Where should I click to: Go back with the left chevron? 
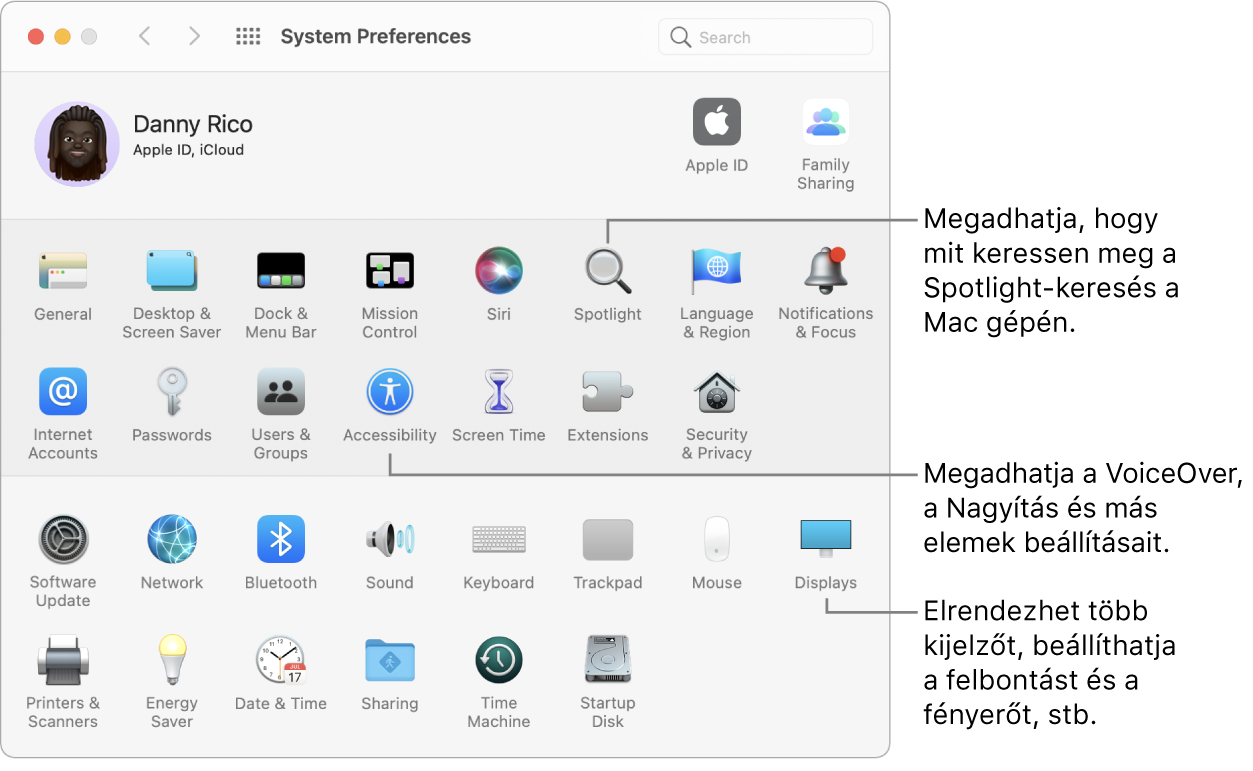[145, 37]
